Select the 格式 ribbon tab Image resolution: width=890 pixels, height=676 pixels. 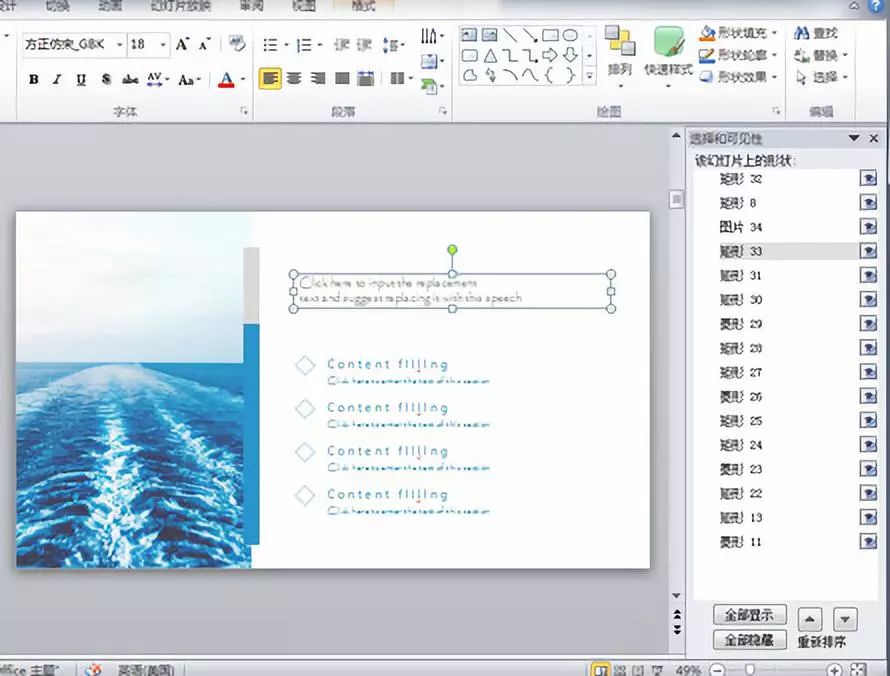coord(364,6)
